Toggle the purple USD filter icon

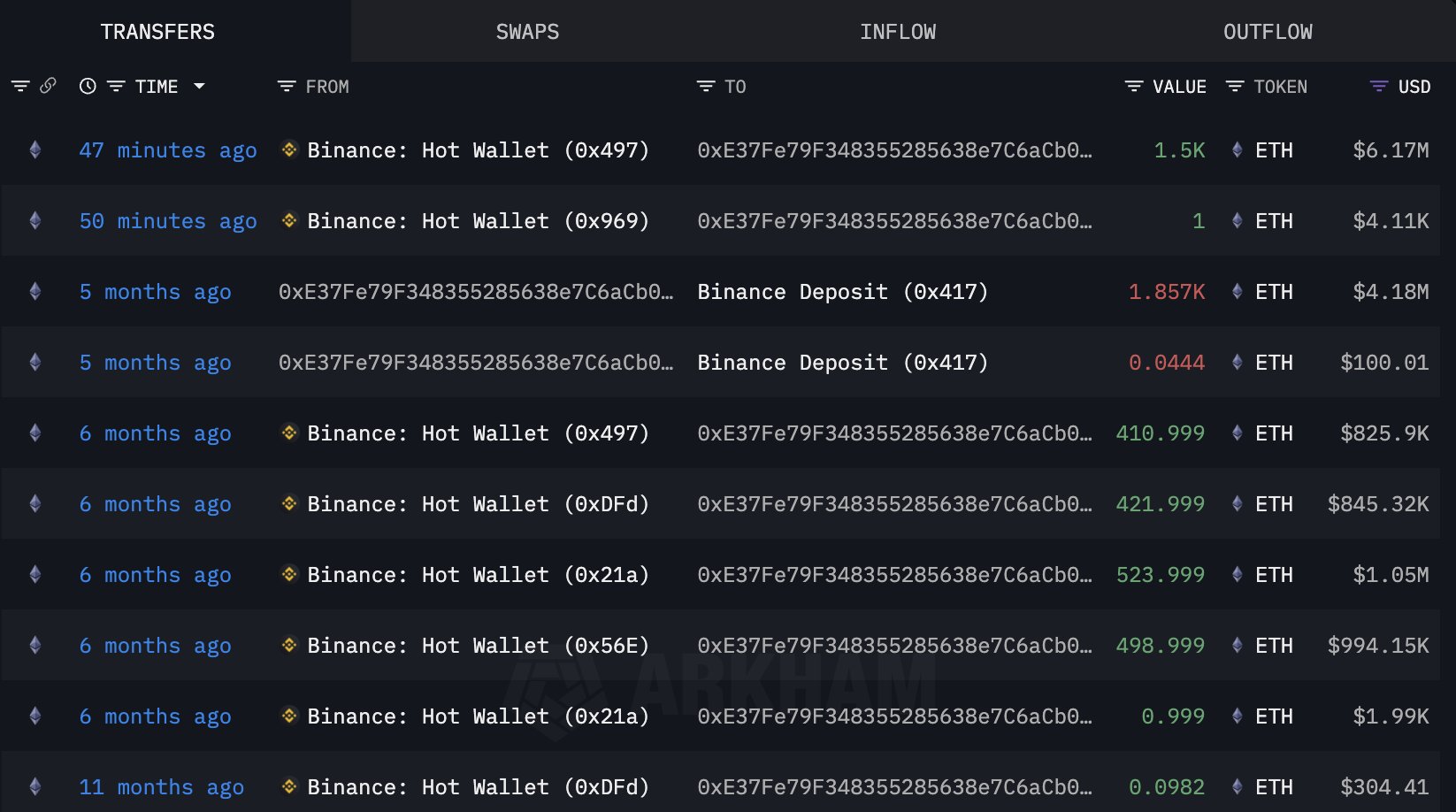tap(1378, 86)
